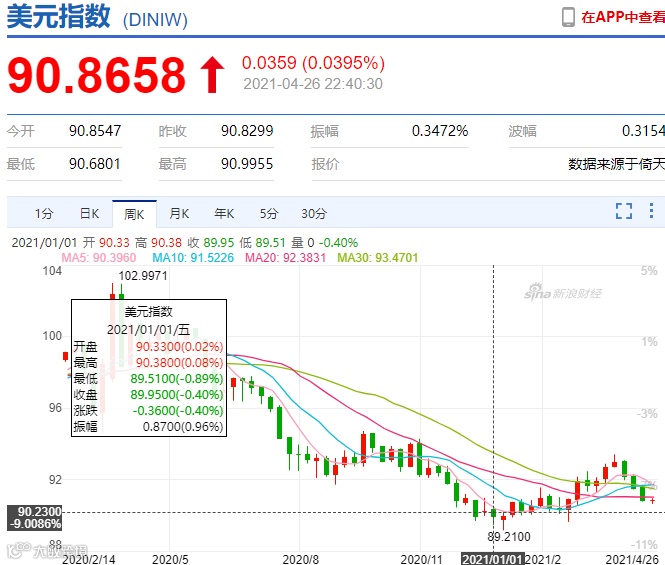Image resolution: width=665 pixels, height=565 pixels.
Task: Click the highlighted date label 2021/01/01
Action: 493,559
